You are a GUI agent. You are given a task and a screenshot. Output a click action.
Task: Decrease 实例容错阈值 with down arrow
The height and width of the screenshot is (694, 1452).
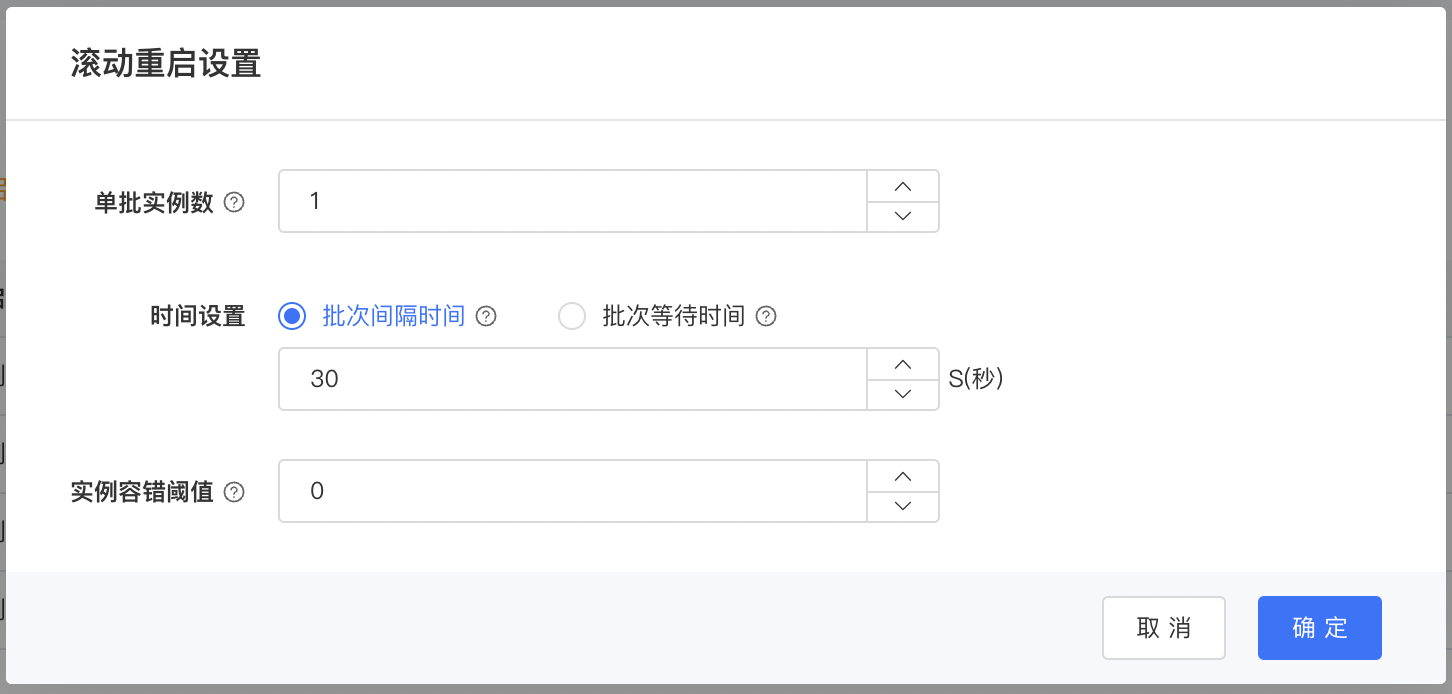click(903, 506)
